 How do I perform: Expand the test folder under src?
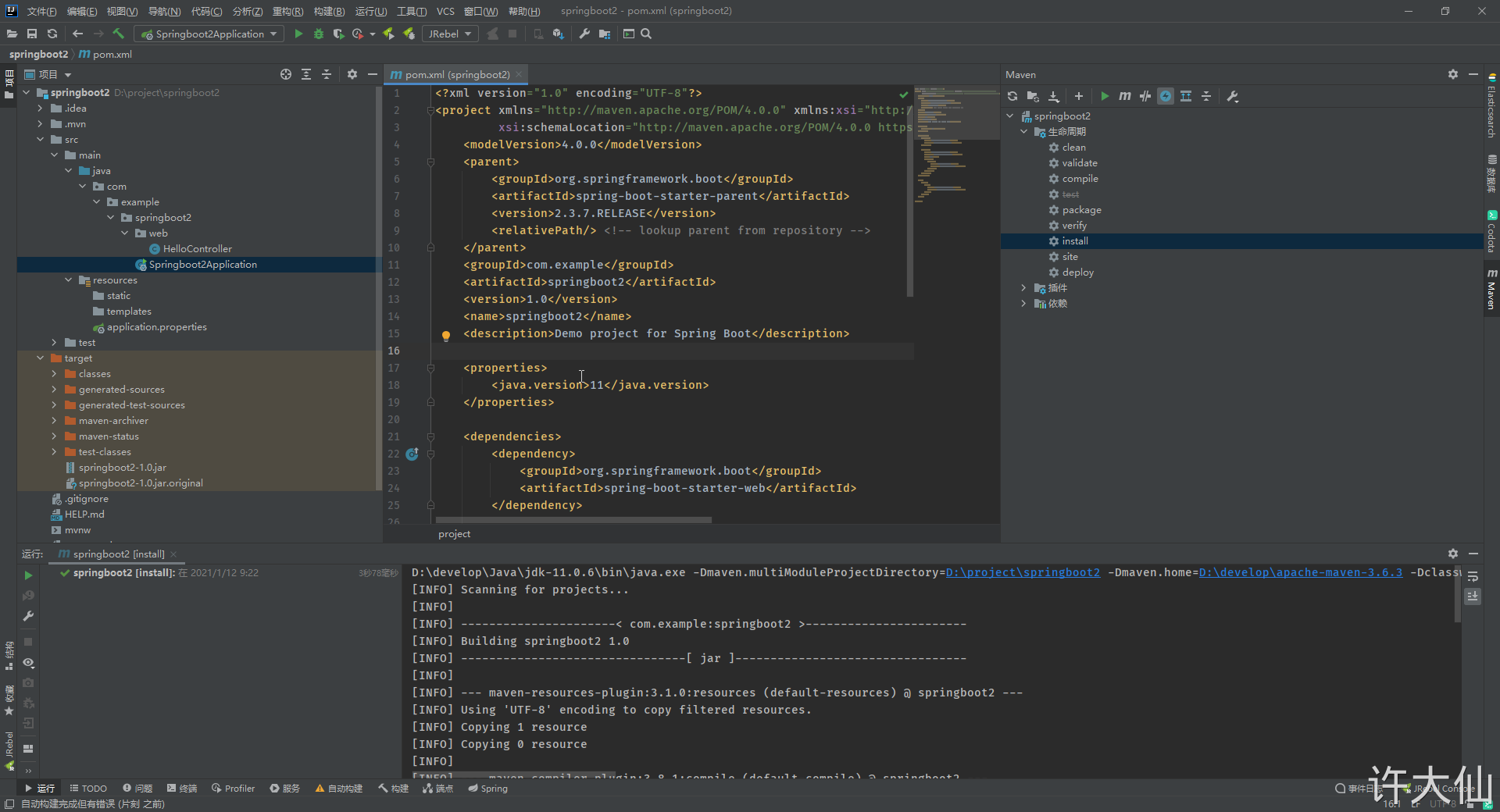coord(54,343)
